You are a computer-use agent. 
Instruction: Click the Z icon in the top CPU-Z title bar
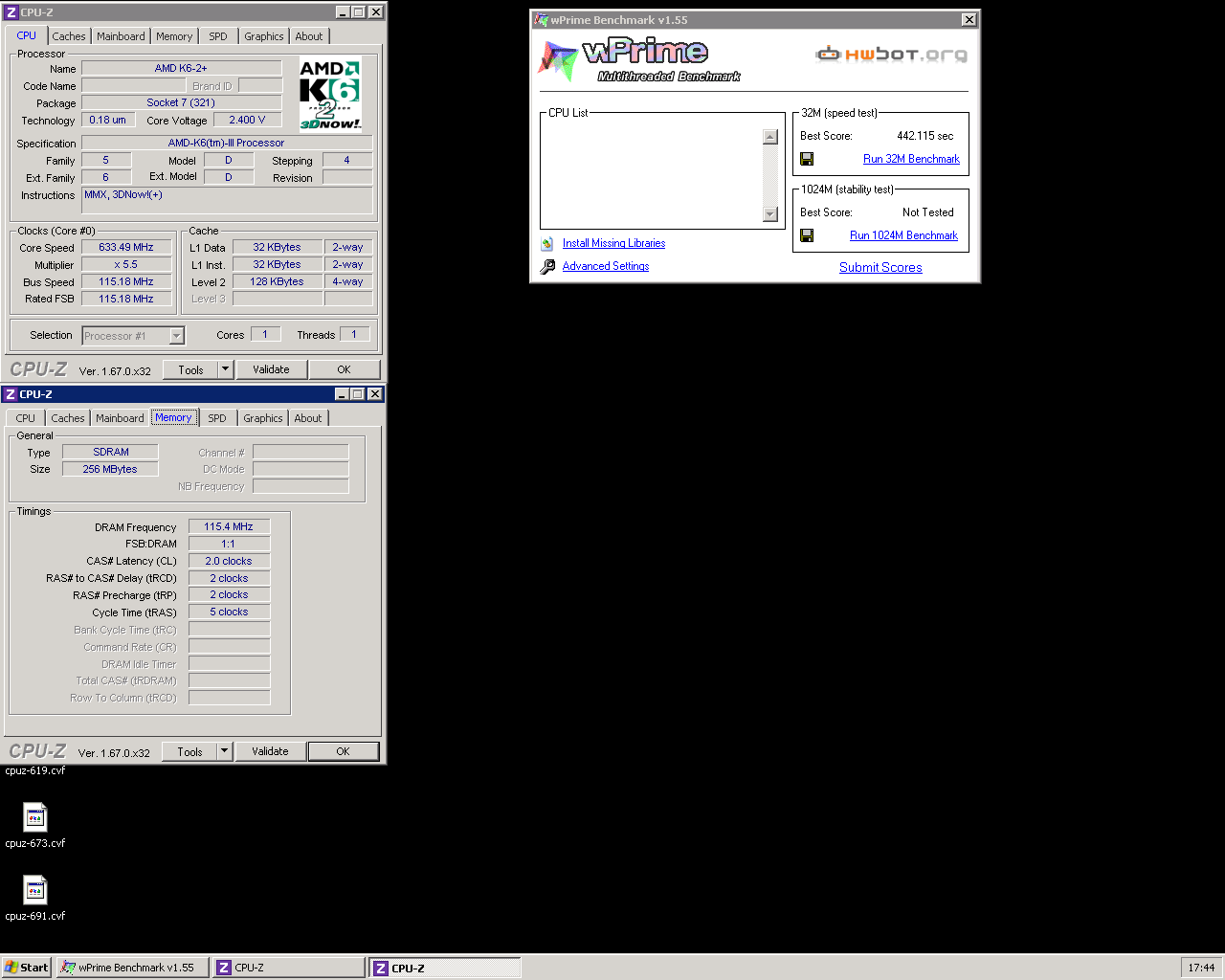[x=11, y=12]
